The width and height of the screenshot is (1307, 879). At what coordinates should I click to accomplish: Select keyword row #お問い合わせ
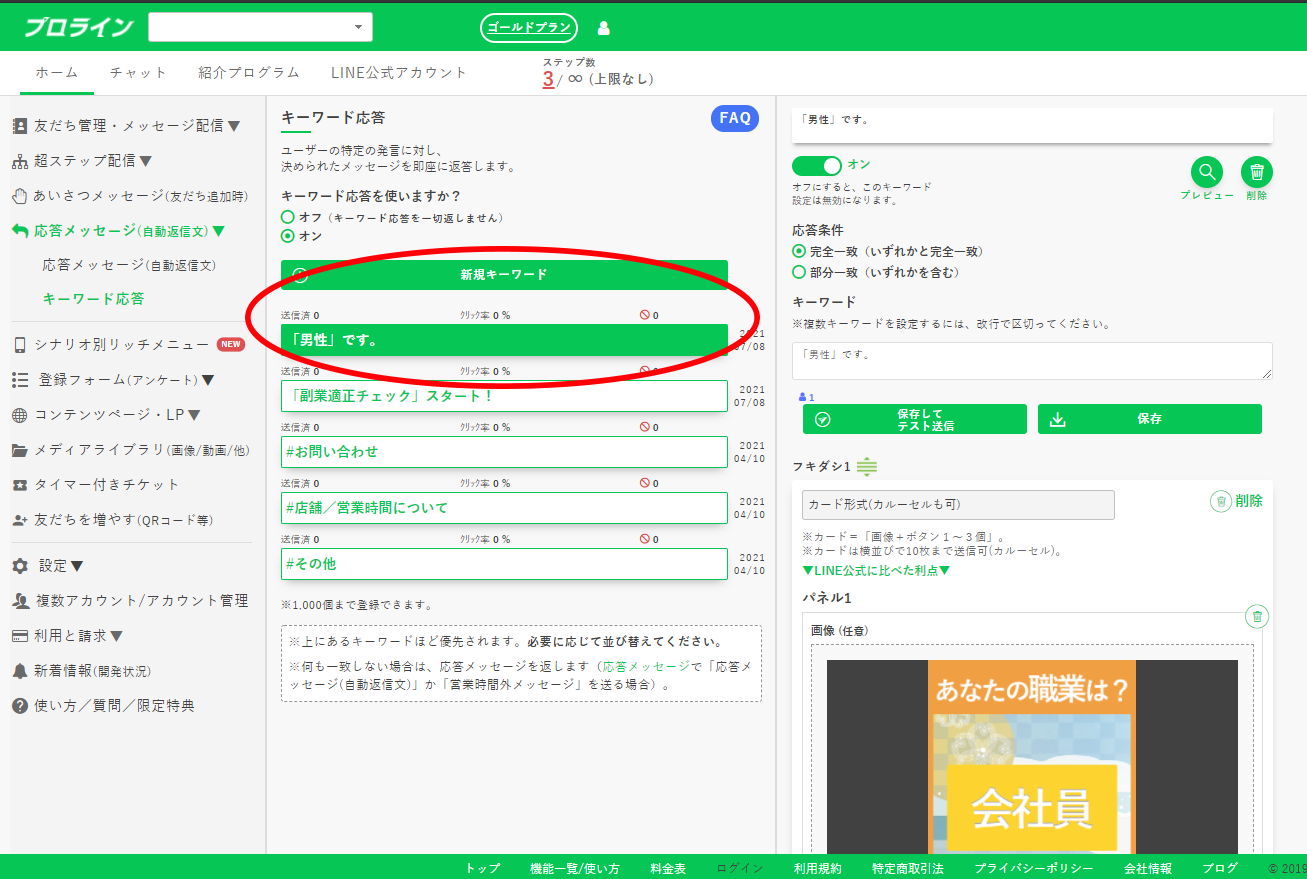(x=504, y=452)
